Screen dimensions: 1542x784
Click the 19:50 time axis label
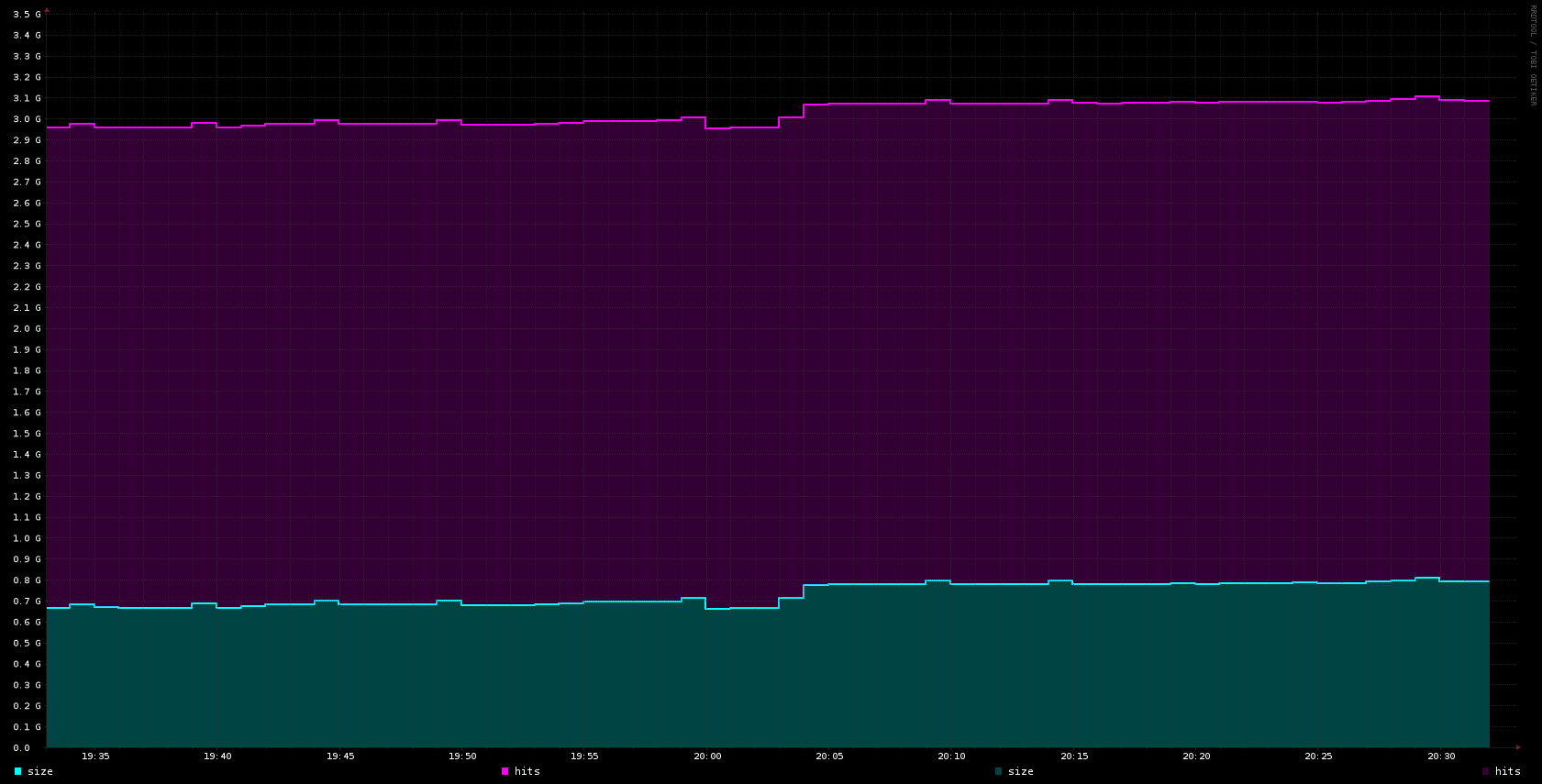point(462,756)
